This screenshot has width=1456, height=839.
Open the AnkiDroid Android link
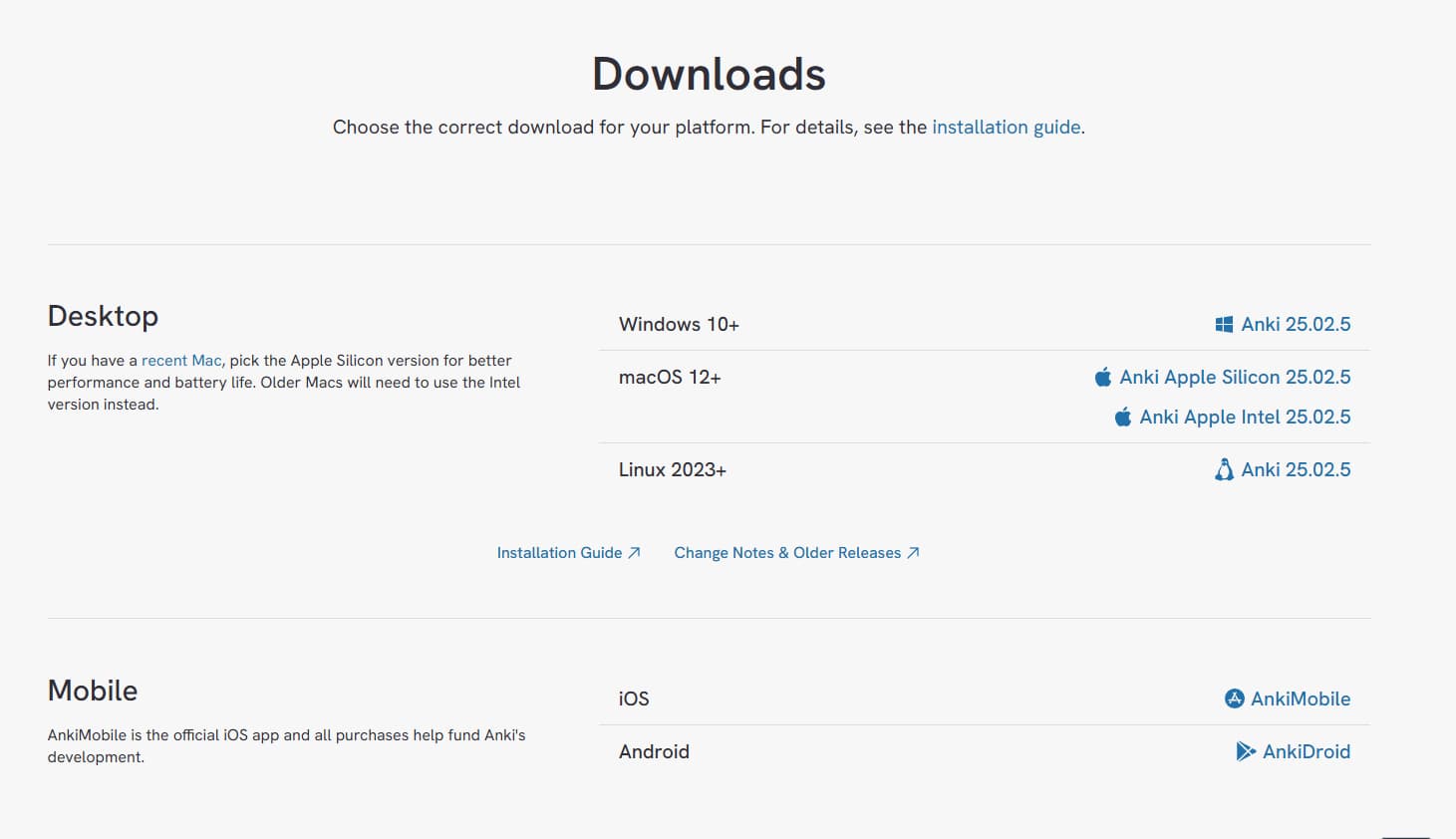pyautogui.click(x=1307, y=751)
